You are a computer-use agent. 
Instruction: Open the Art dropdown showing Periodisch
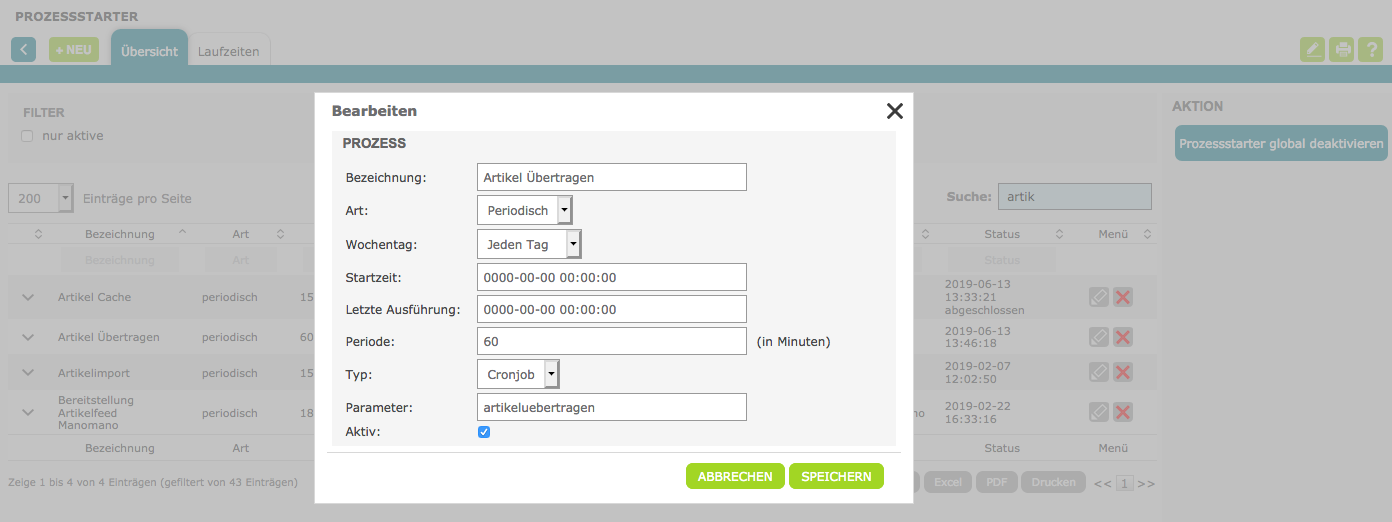click(x=525, y=211)
